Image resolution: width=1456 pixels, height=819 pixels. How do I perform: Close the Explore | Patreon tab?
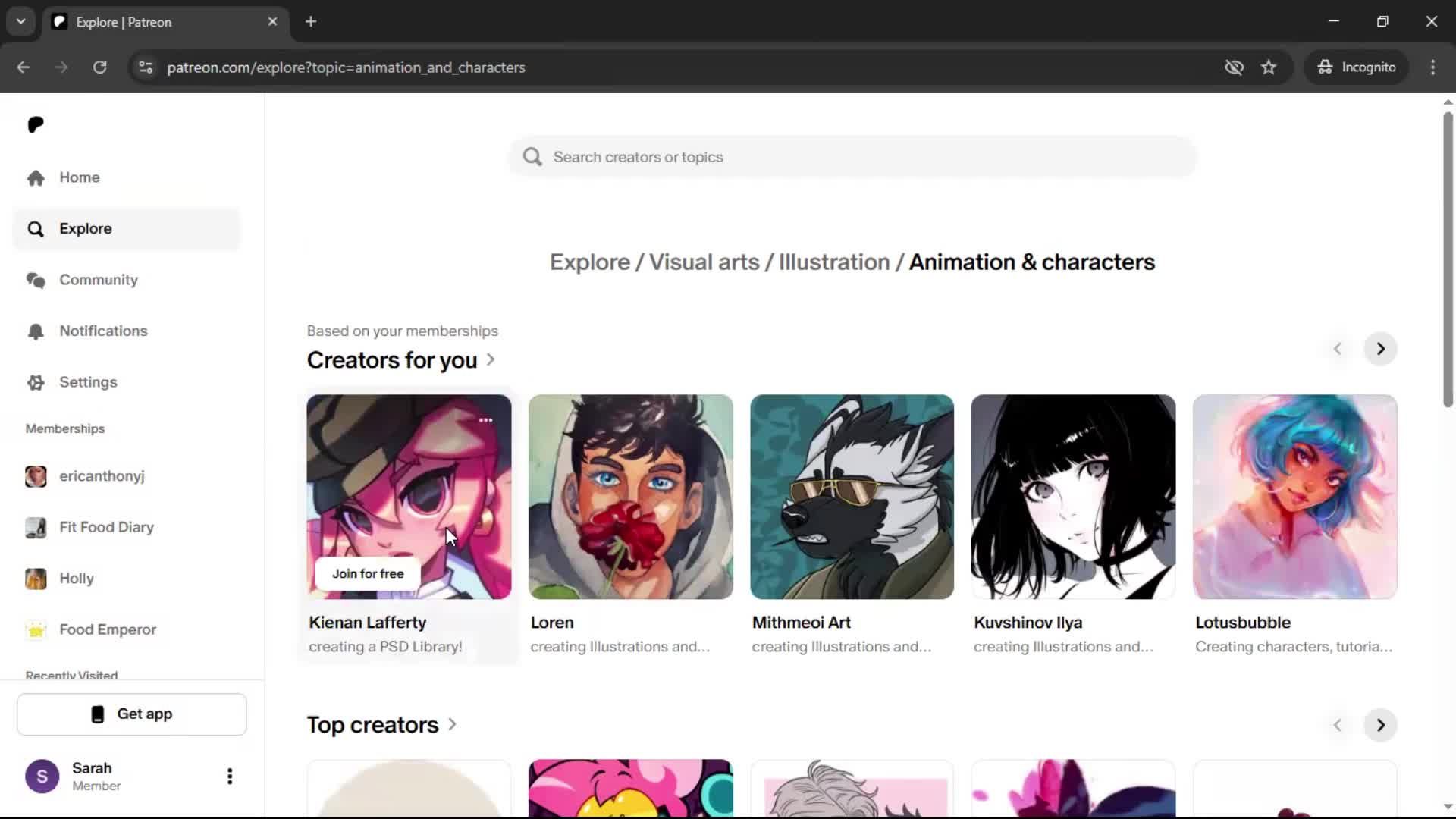pyautogui.click(x=272, y=22)
